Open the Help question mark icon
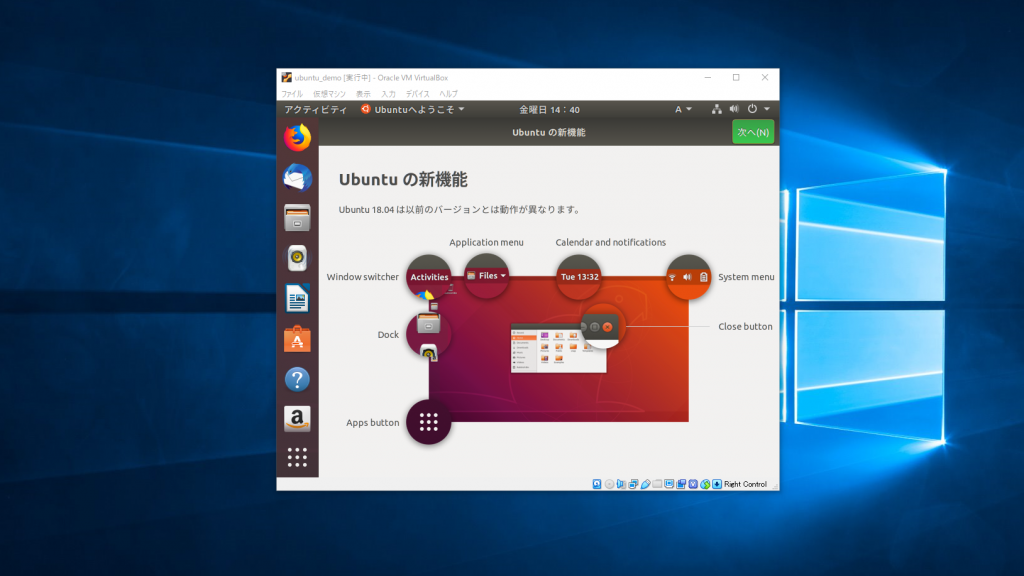The width and height of the screenshot is (1024, 576). click(297, 379)
